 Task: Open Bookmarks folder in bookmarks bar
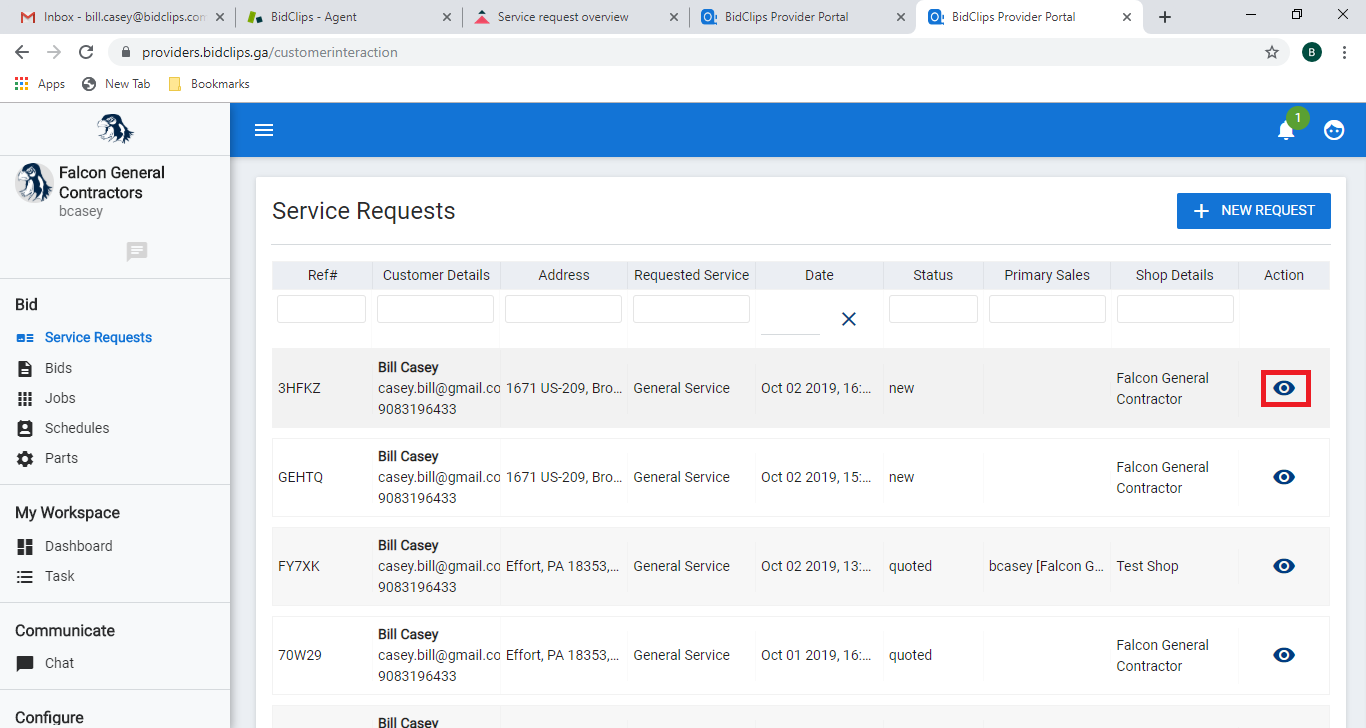pyautogui.click(x=209, y=84)
